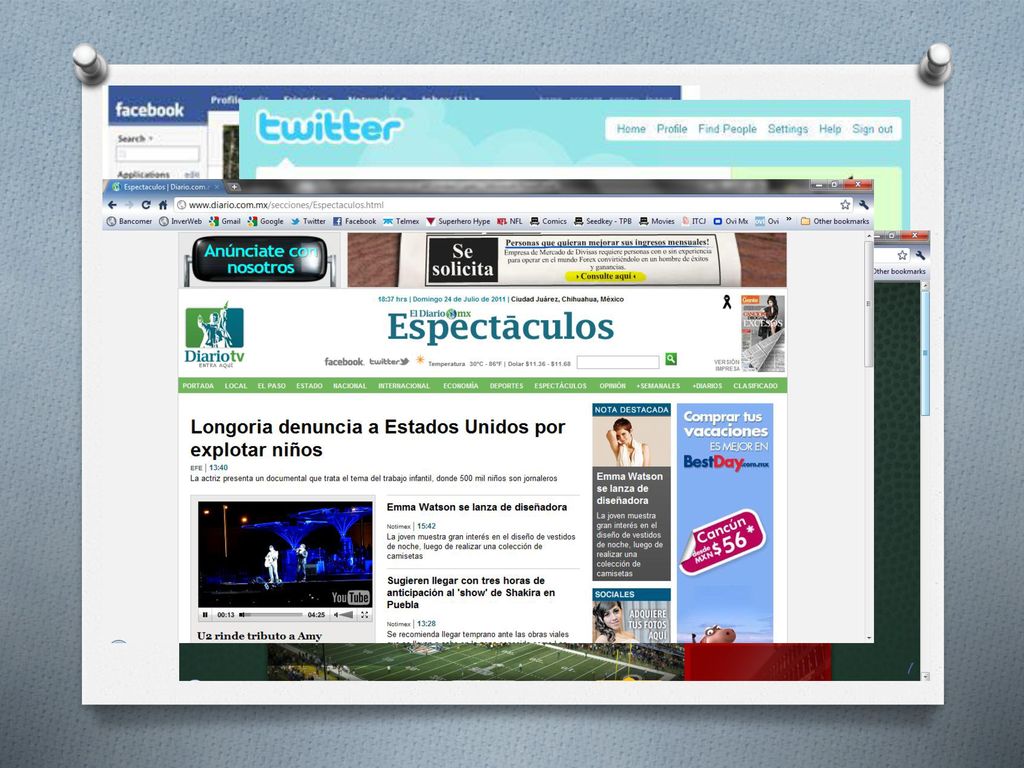The image size is (1024, 768).
Task: Click the Anúnciate con nosotros banner
Action: 261,259
